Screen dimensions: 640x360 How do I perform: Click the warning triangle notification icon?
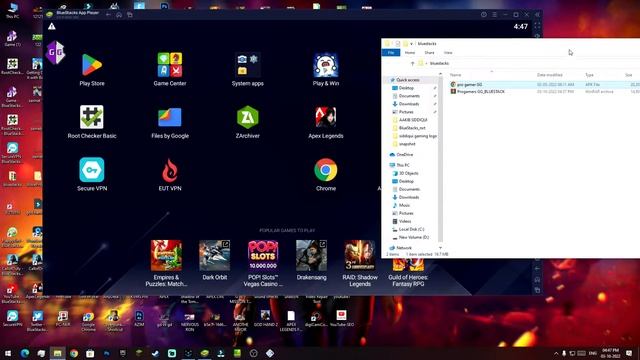(51, 27)
